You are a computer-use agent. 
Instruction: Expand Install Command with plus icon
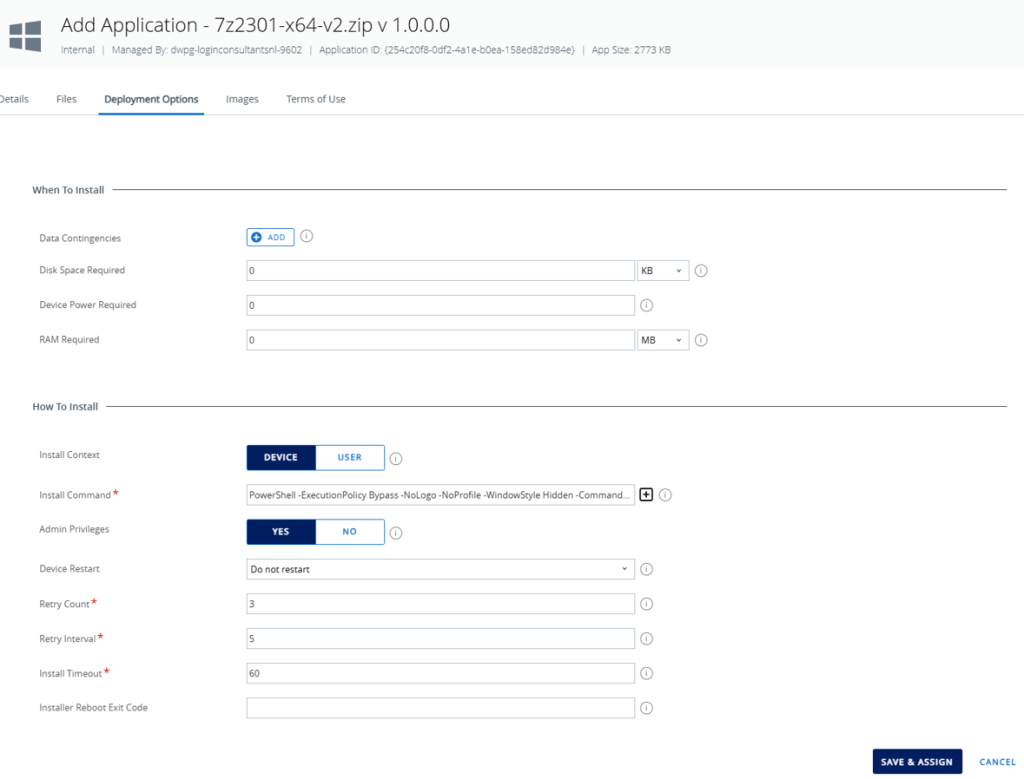pos(646,494)
